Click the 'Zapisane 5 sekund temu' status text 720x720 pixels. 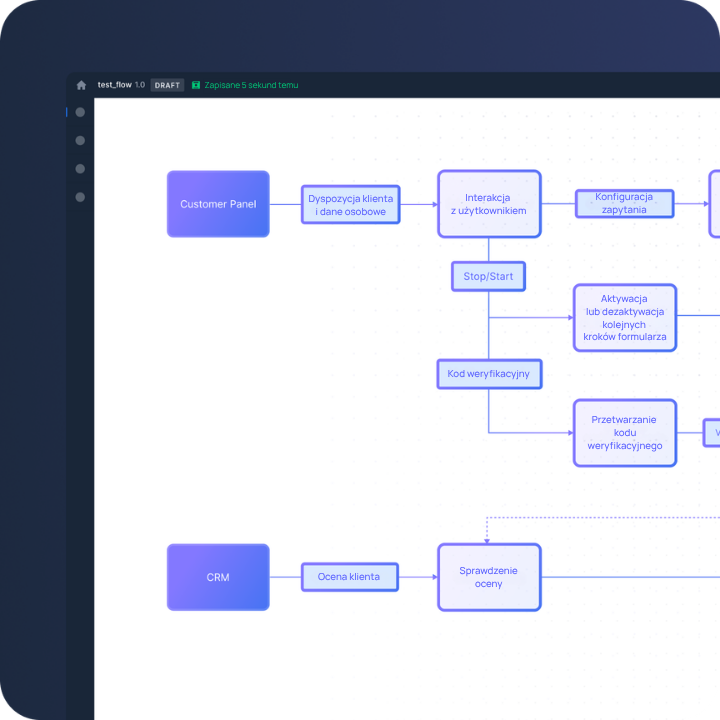pos(251,85)
